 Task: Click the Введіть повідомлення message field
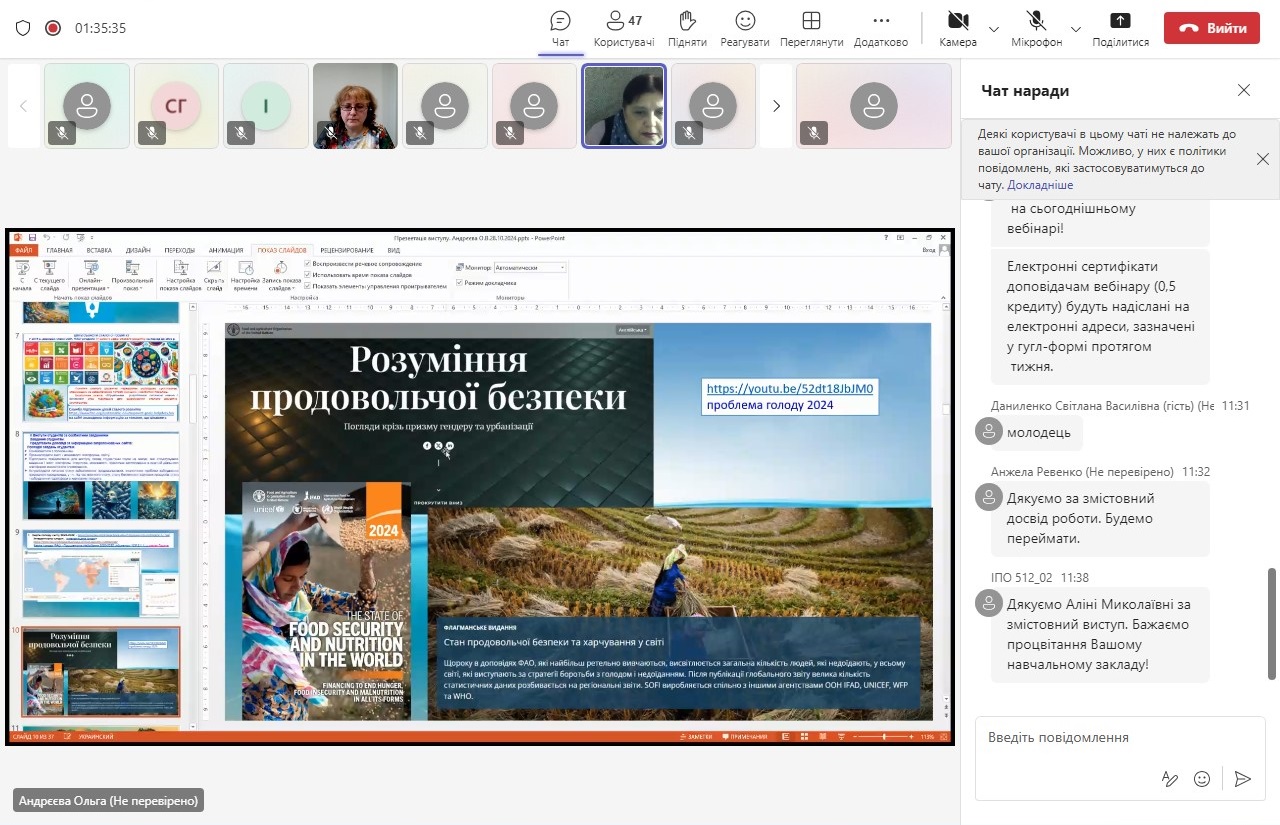click(1100, 738)
